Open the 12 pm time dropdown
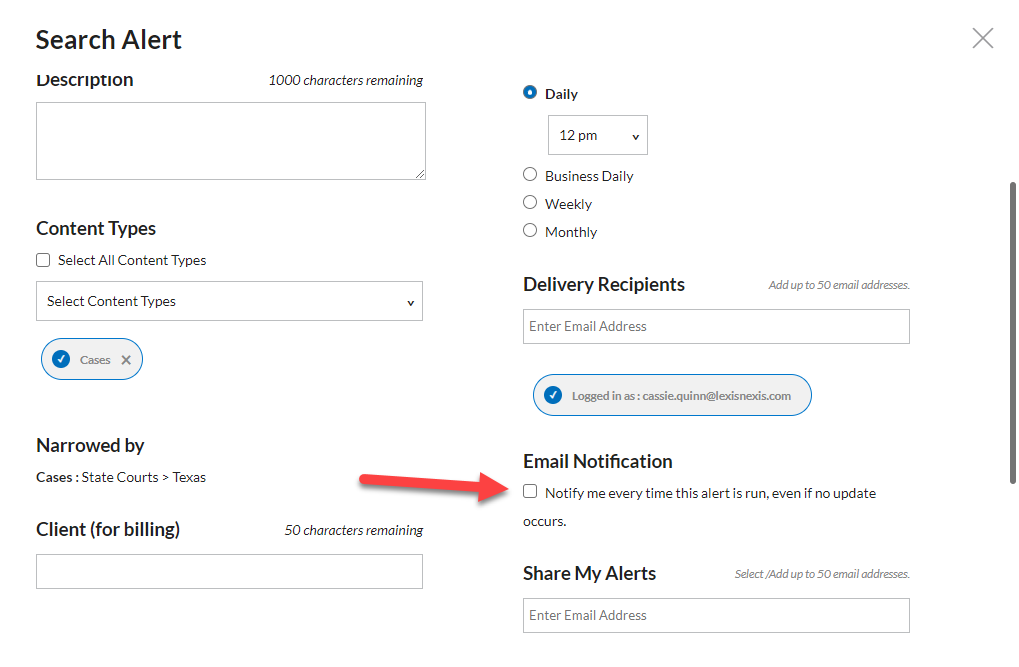The height and width of the screenshot is (667, 1019). 598,135
